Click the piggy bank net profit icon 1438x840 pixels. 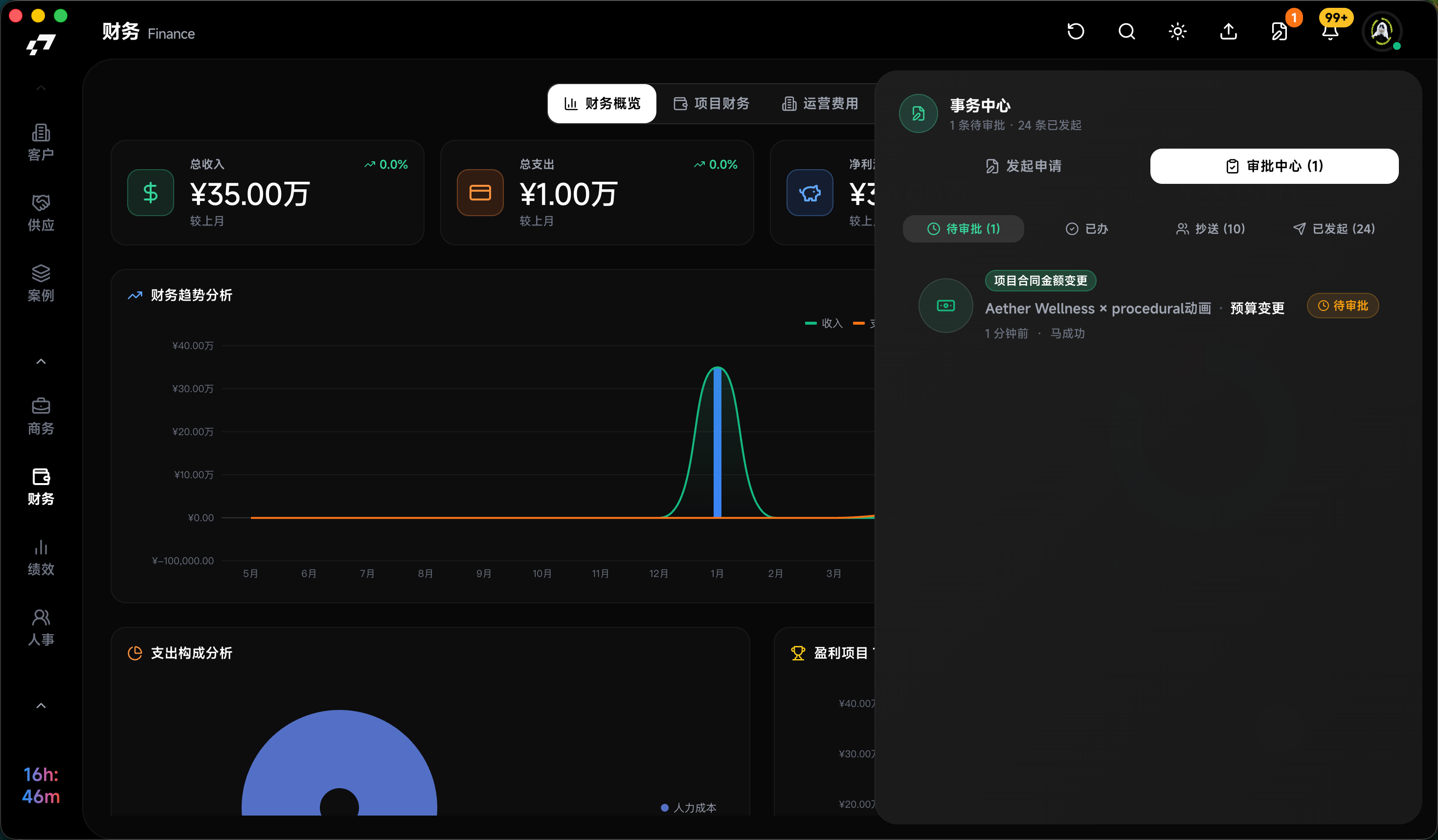(x=810, y=193)
